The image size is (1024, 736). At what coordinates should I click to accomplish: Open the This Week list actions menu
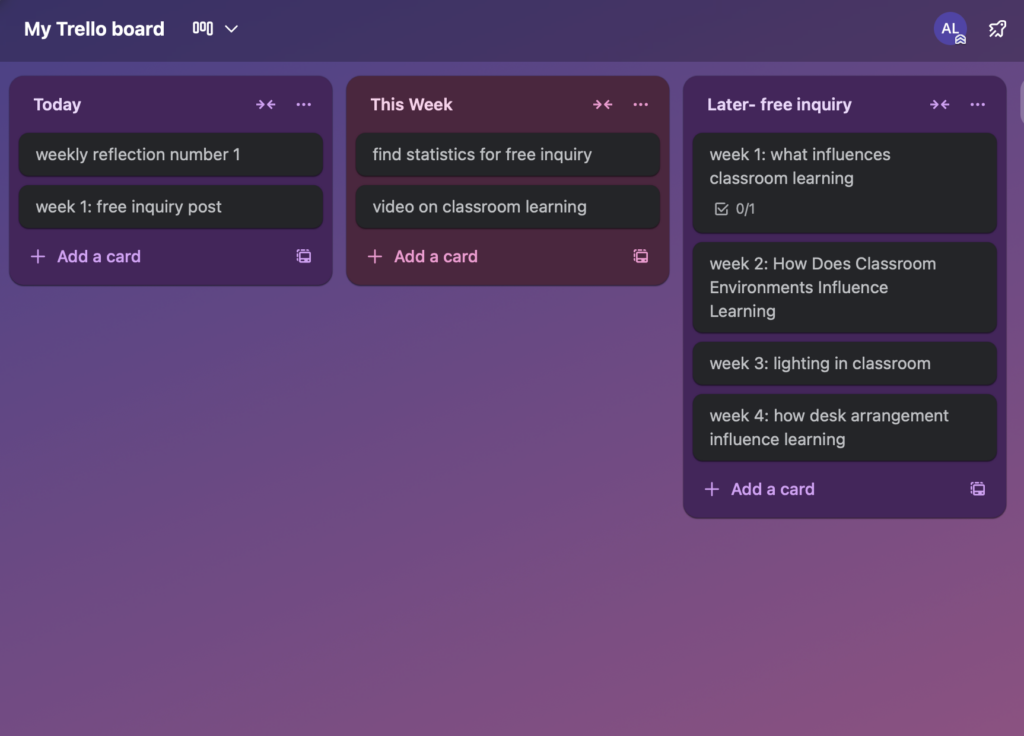(641, 105)
